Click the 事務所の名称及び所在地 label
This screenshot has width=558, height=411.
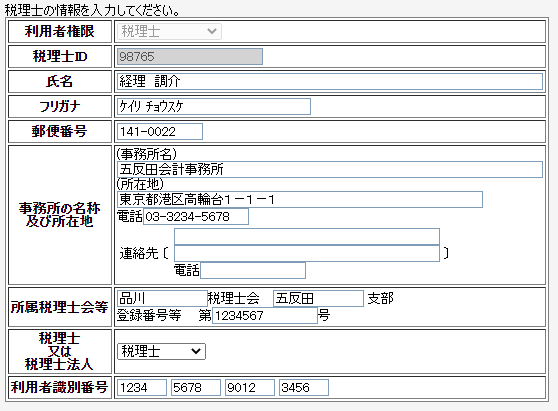[x=60, y=215]
